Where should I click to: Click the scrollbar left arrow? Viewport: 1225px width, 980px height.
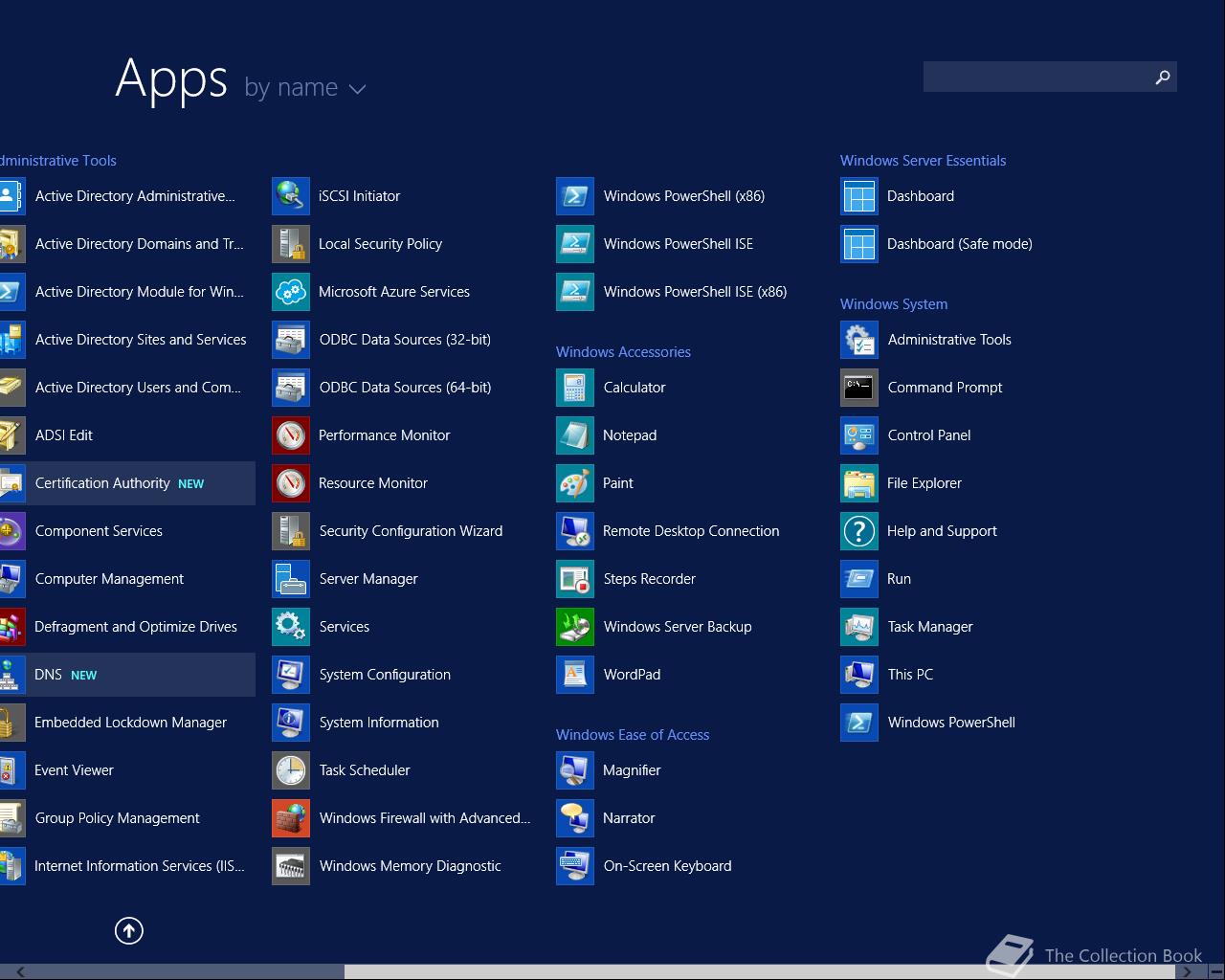tap(19, 972)
